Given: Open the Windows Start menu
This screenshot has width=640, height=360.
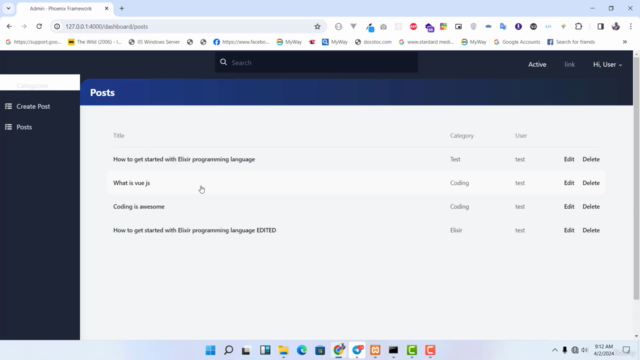Looking at the screenshot, I should point(210,350).
